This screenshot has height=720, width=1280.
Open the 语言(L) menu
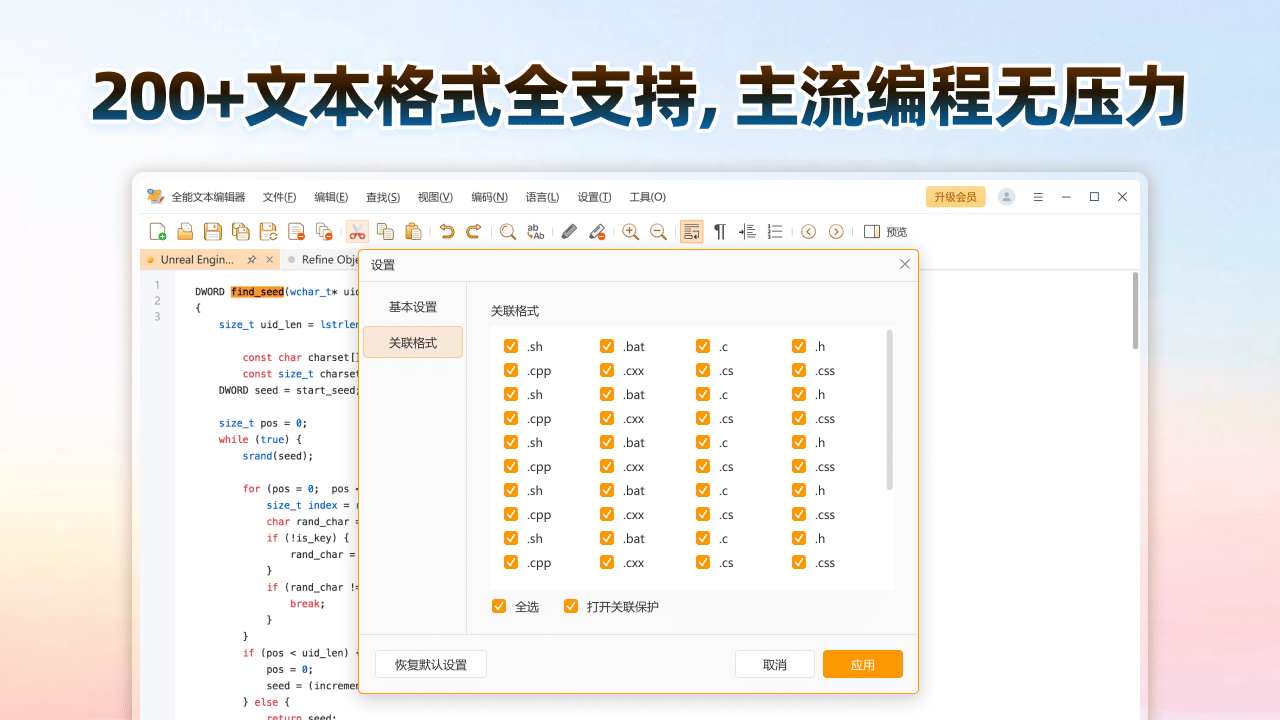542,197
